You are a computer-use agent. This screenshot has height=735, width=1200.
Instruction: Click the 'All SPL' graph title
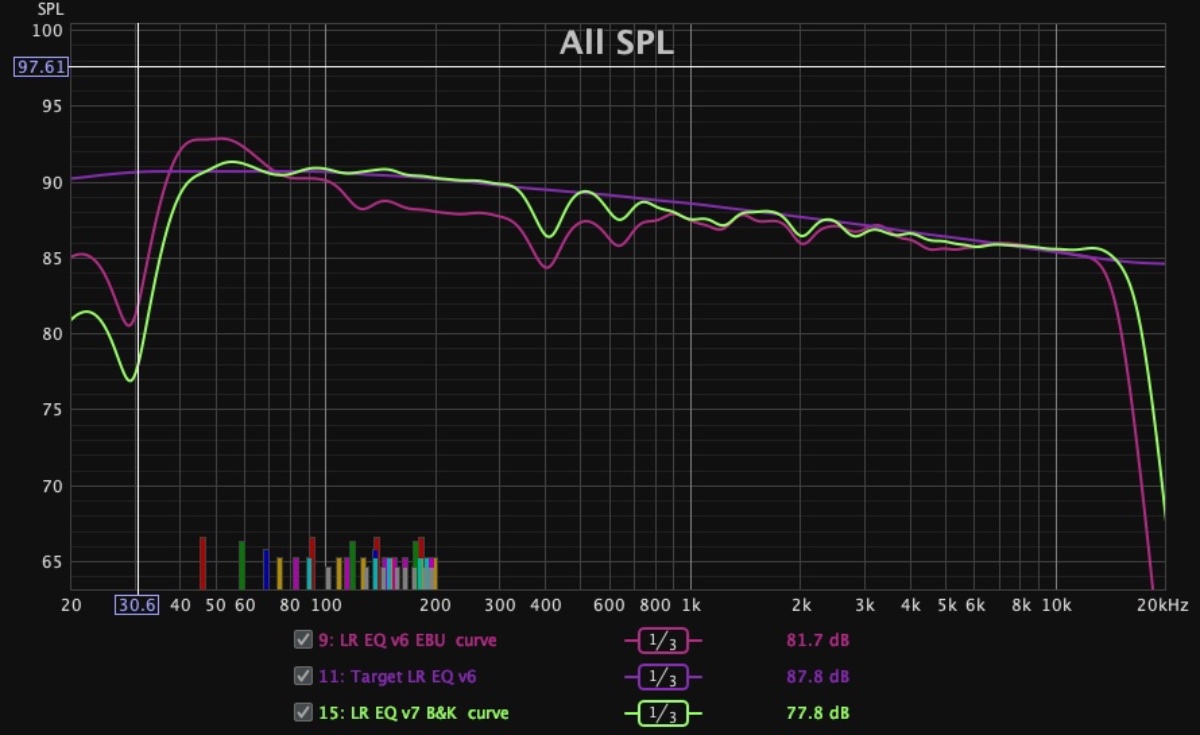pos(616,43)
